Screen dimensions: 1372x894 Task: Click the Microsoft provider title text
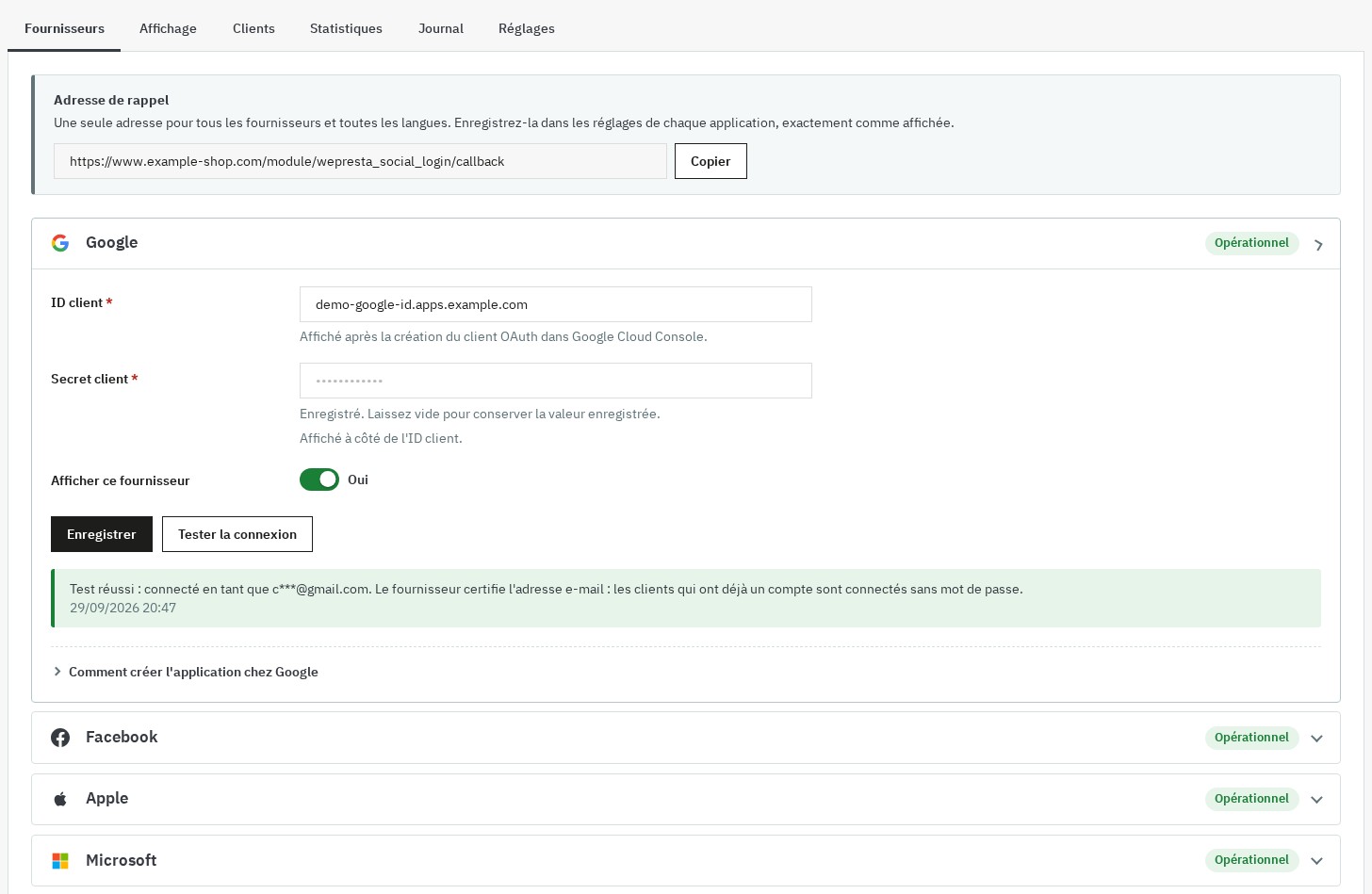pyautogui.click(x=121, y=860)
